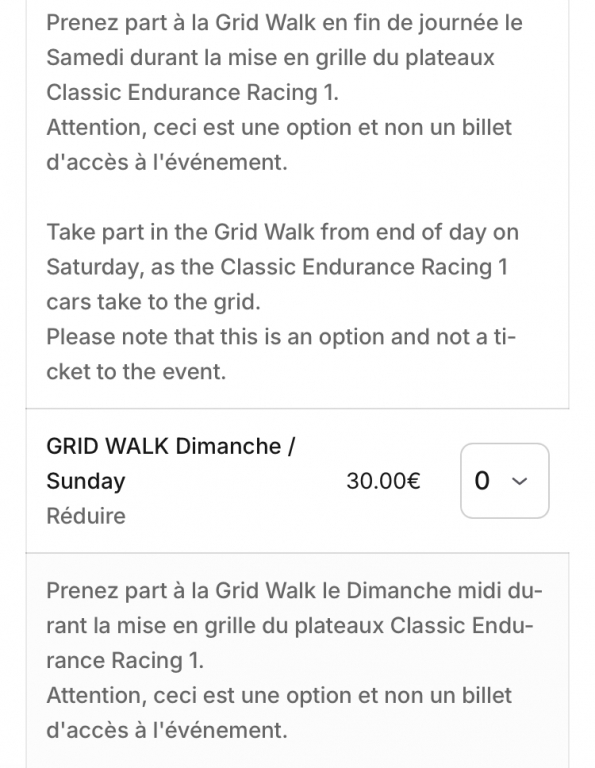The width and height of the screenshot is (595, 768).
Task: Click the line starting 'Saturday, as the Classic Endurance'
Action: 277,267
